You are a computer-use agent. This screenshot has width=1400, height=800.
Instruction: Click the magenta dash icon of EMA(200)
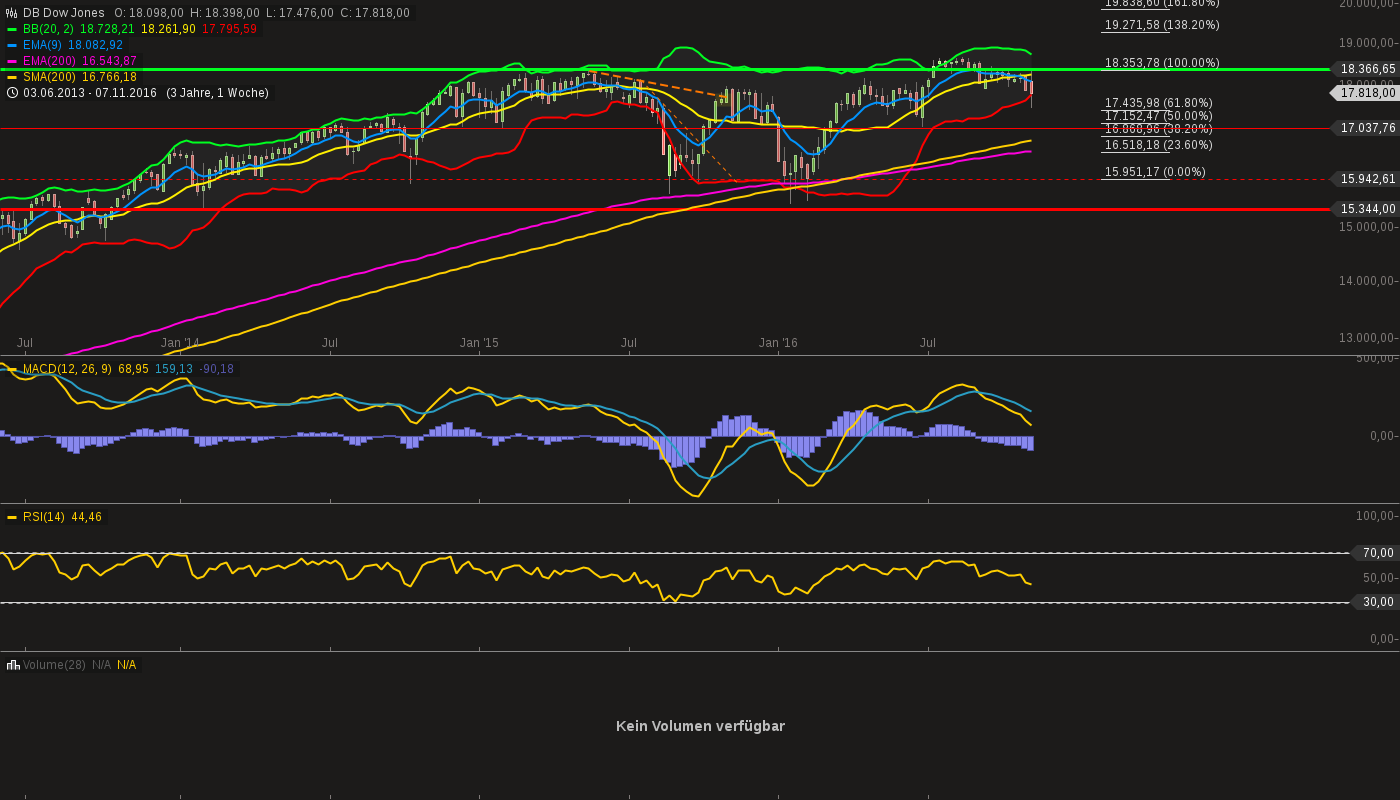click(11, 60)
